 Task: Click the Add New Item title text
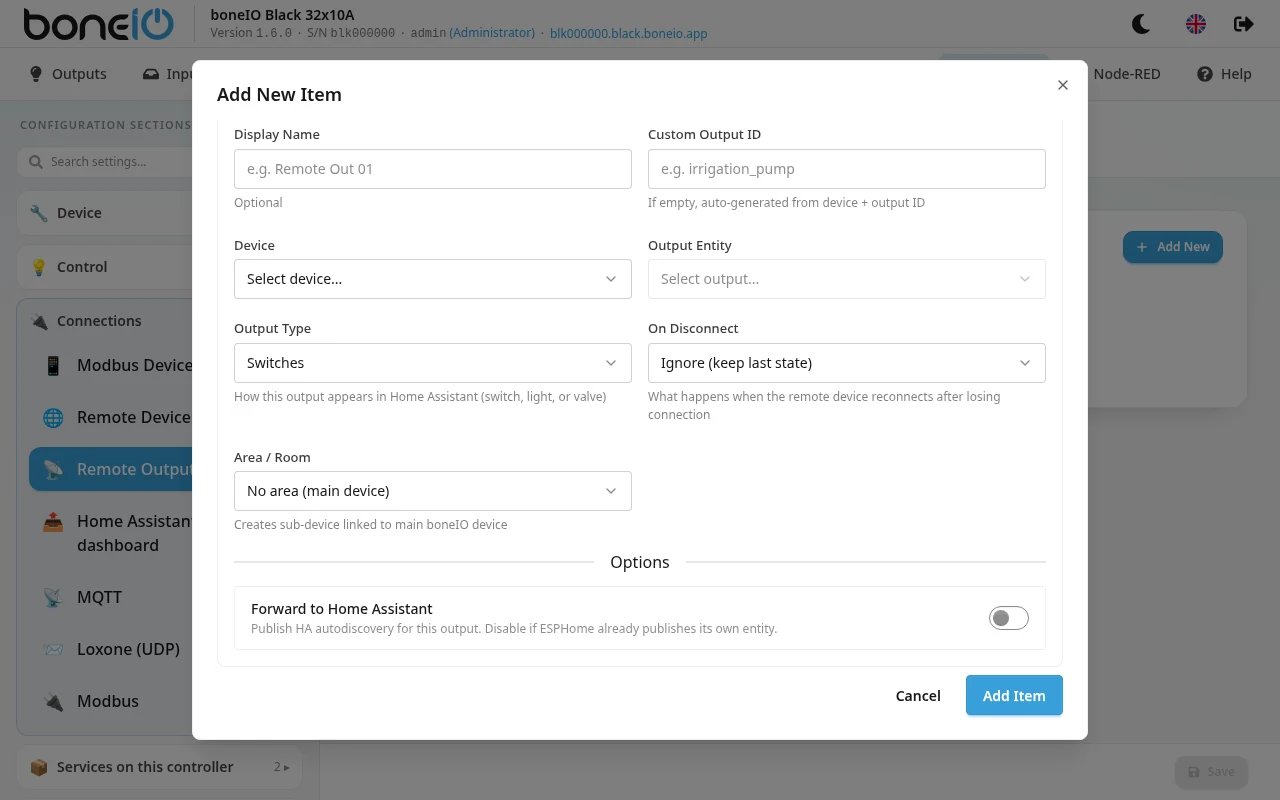point(279,95)
